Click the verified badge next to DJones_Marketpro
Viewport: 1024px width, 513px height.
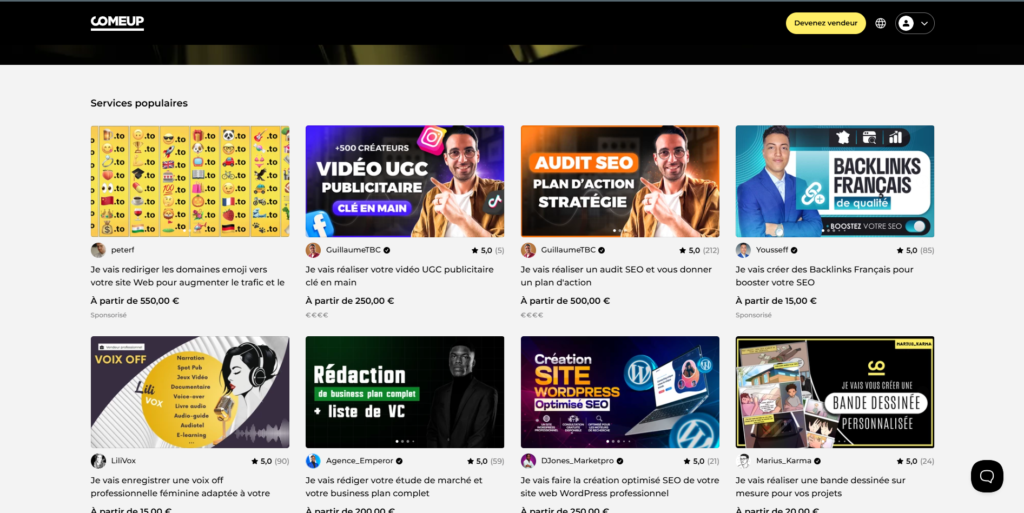620,461
